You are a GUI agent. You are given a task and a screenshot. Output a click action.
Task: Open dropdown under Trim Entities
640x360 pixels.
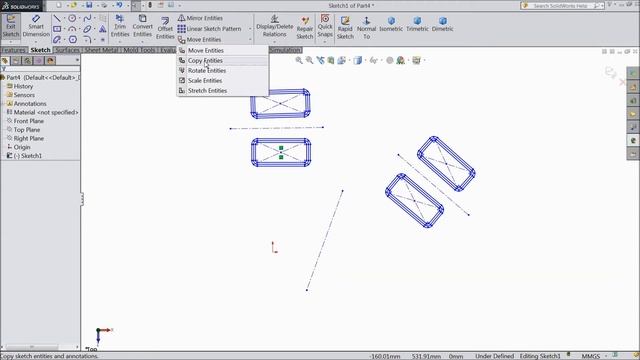click(120, 42)
